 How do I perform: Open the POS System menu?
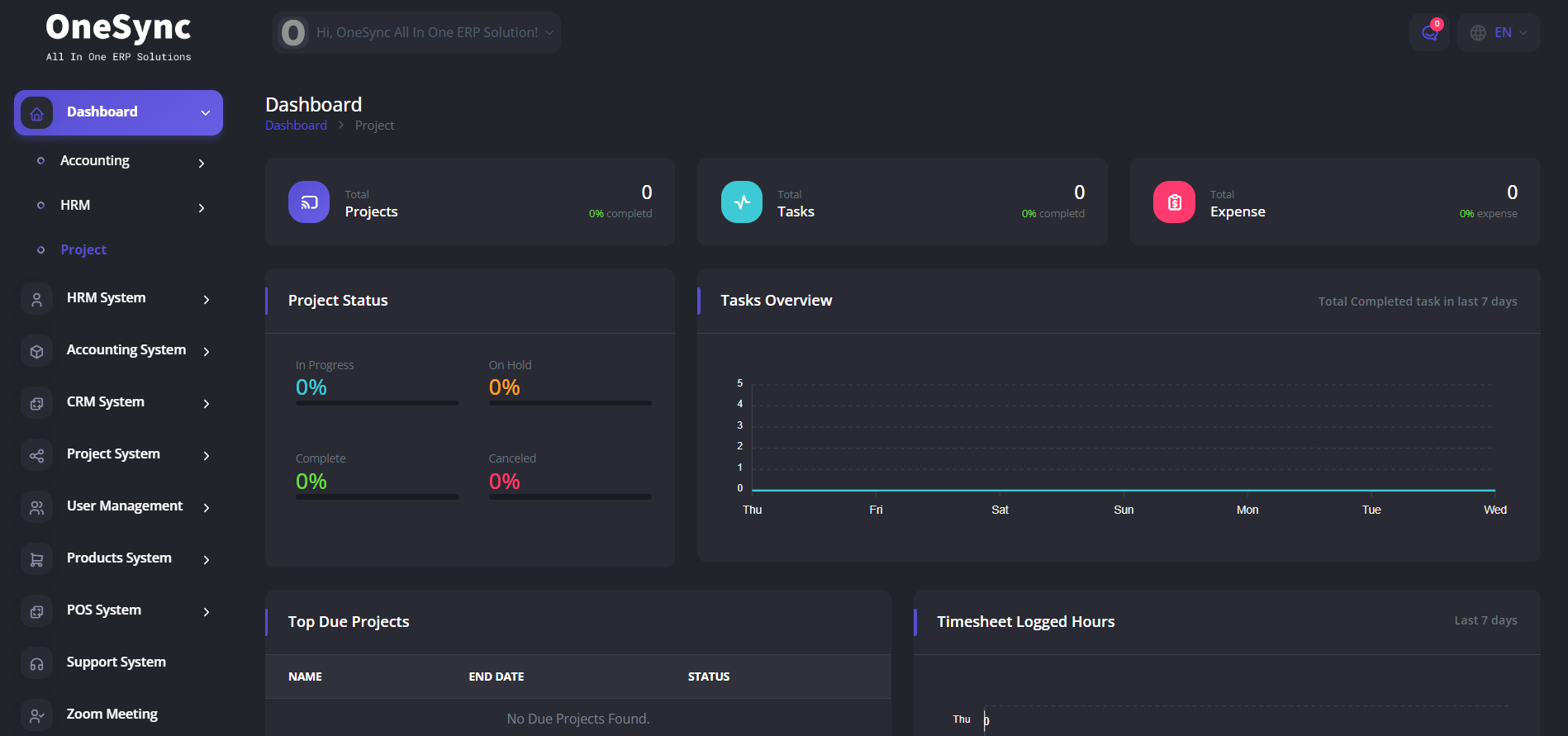[x=104, y=610]
